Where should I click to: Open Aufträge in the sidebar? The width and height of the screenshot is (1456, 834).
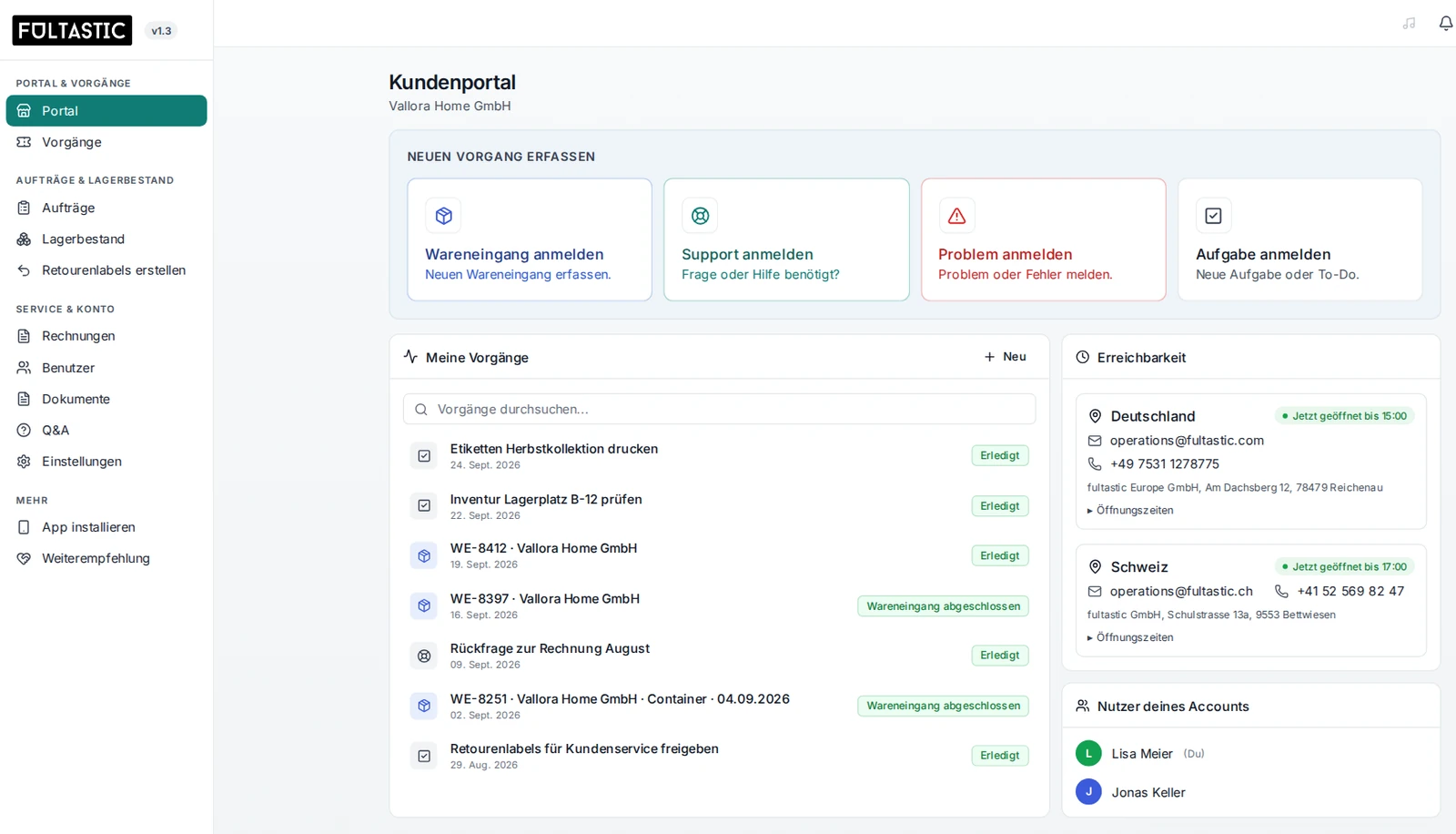coord(106,208)
